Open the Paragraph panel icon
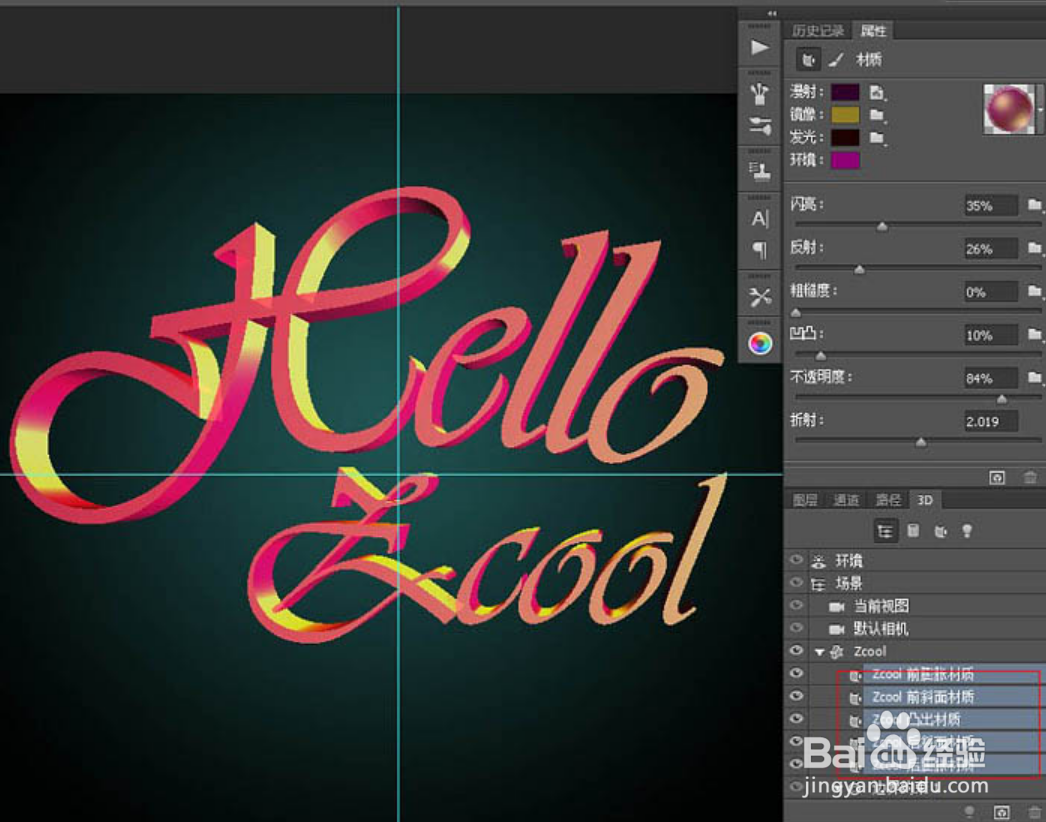Viewport: 1046px width, 822px height. pyautogui.click(x=759, y=250)
